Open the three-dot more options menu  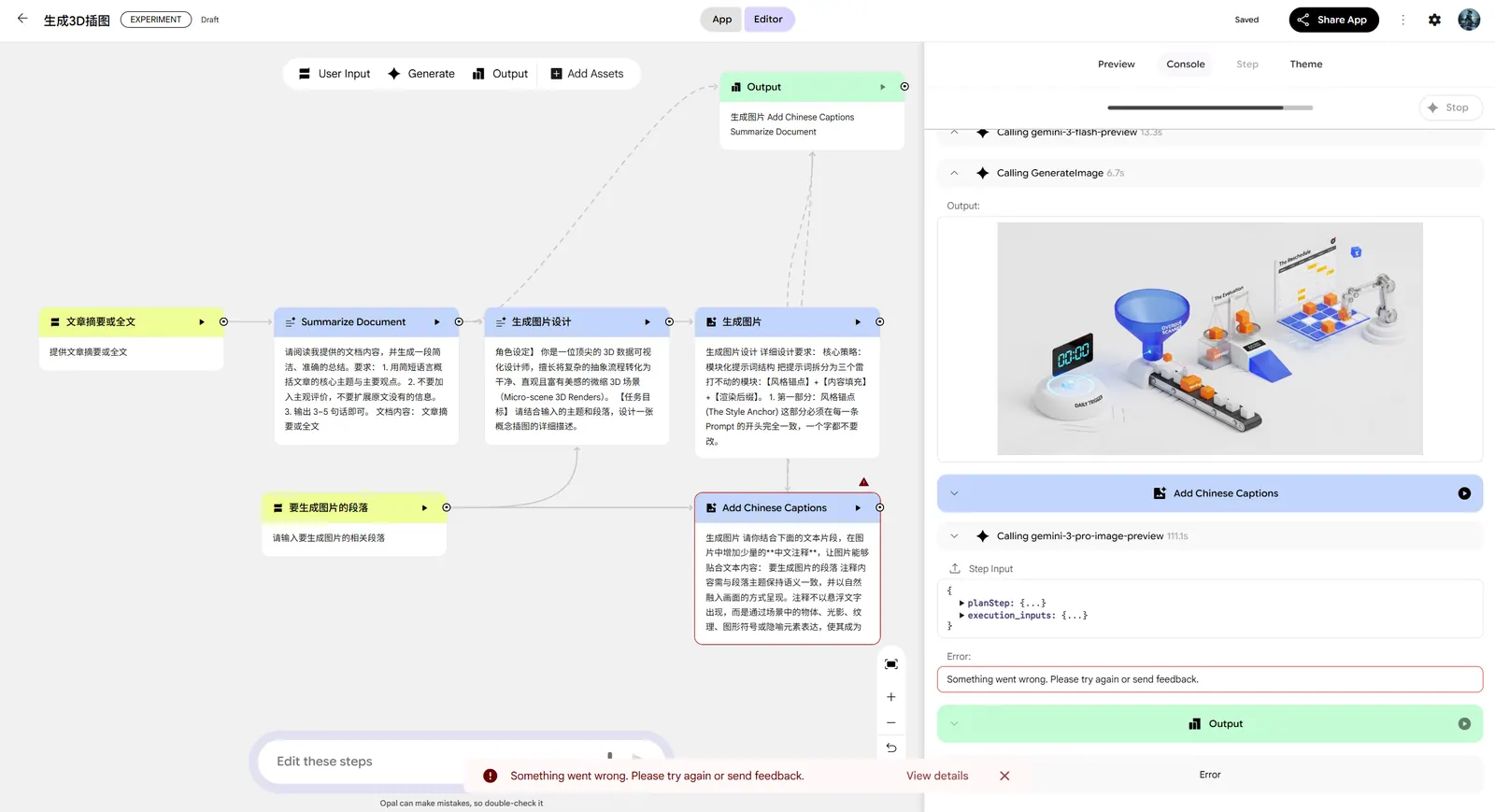coord(1402,20)
